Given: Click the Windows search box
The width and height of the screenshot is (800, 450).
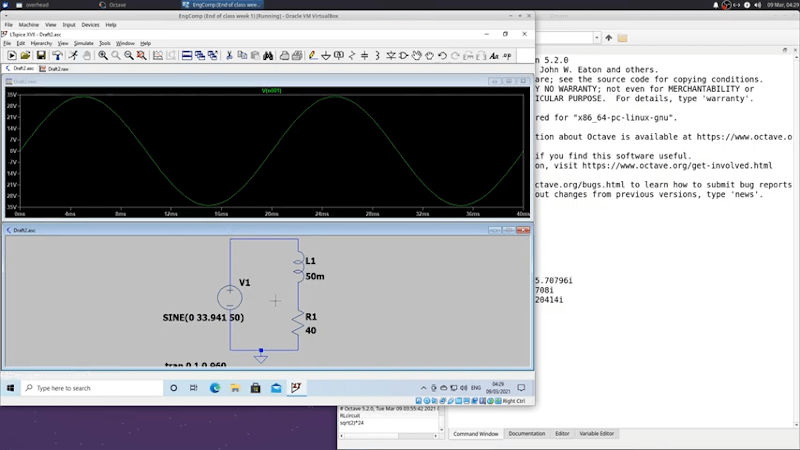Looking at the screenshot, I should tap(90, 388).
